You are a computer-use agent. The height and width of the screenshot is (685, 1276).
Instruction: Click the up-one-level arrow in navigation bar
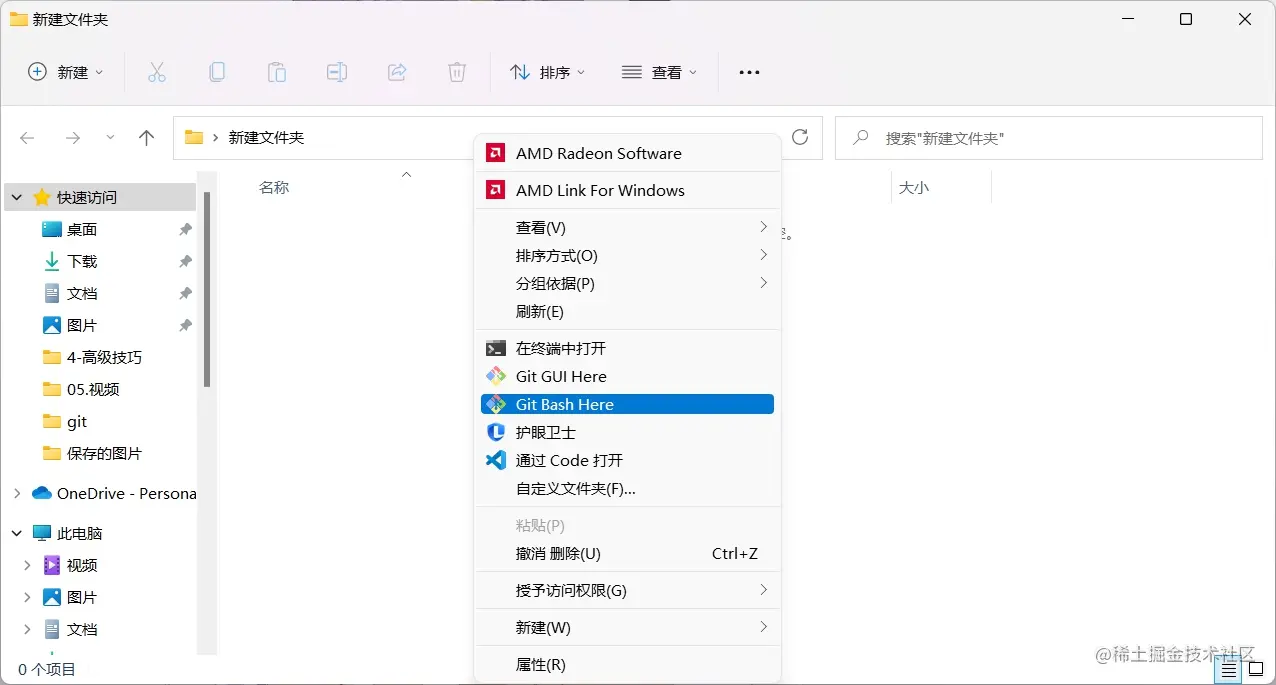[146, 137]
